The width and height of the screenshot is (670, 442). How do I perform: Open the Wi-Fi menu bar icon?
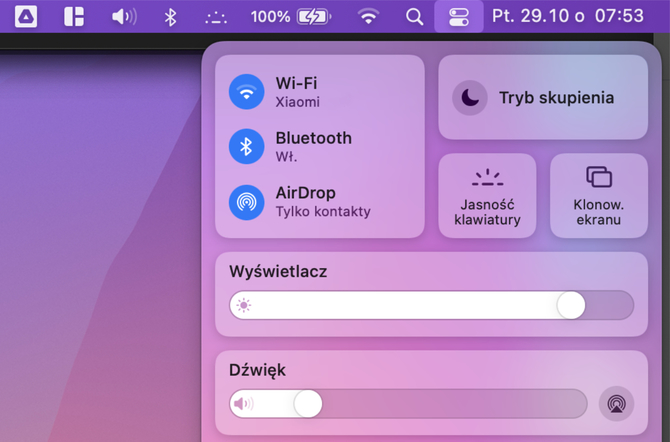(x=368, y=17)
